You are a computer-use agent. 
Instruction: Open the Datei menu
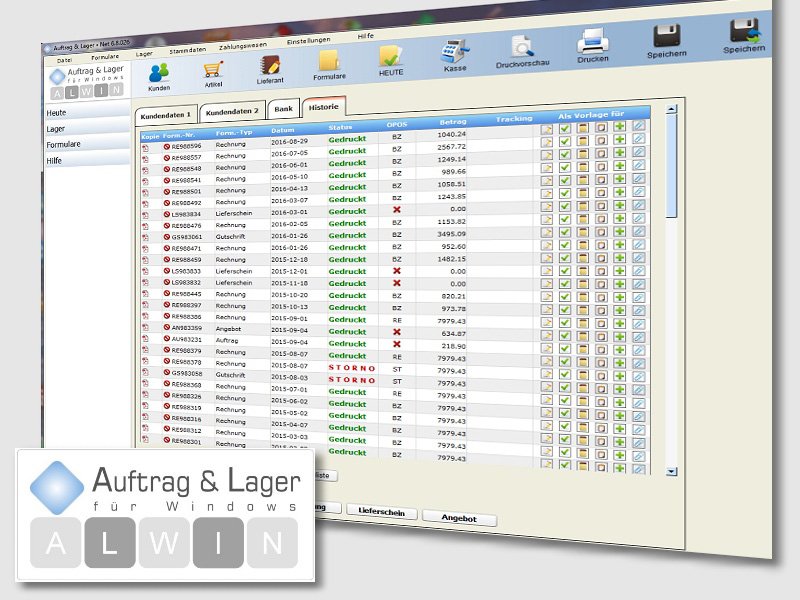(64, 60)
